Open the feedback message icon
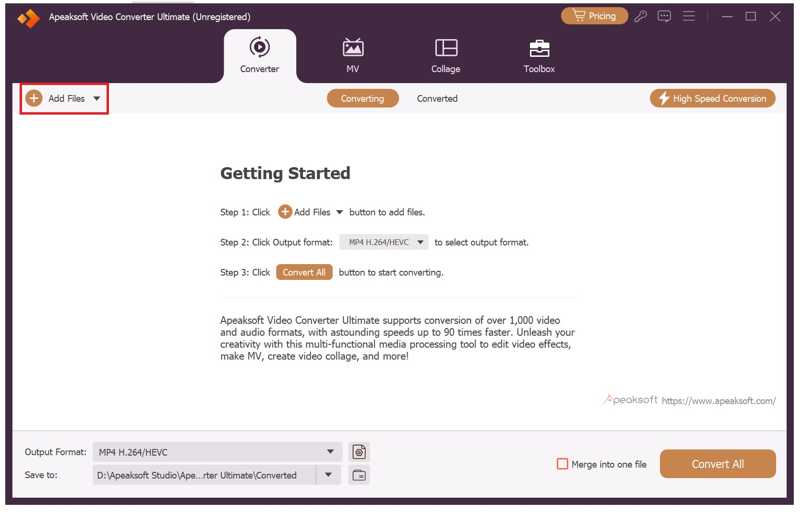Viewport: 800px width, 512px height. pos(664,17)
